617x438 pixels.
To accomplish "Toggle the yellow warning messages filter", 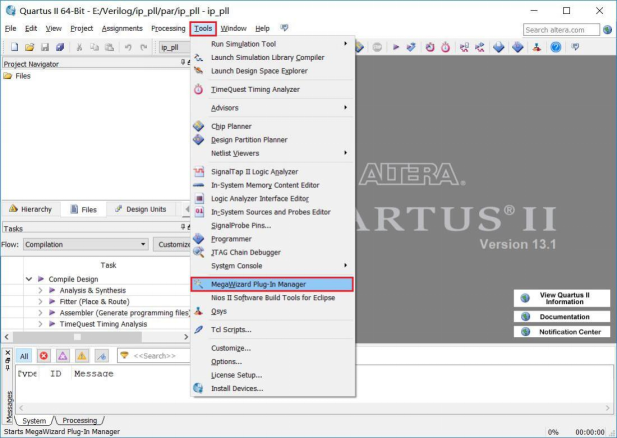I will click(82, 356).
